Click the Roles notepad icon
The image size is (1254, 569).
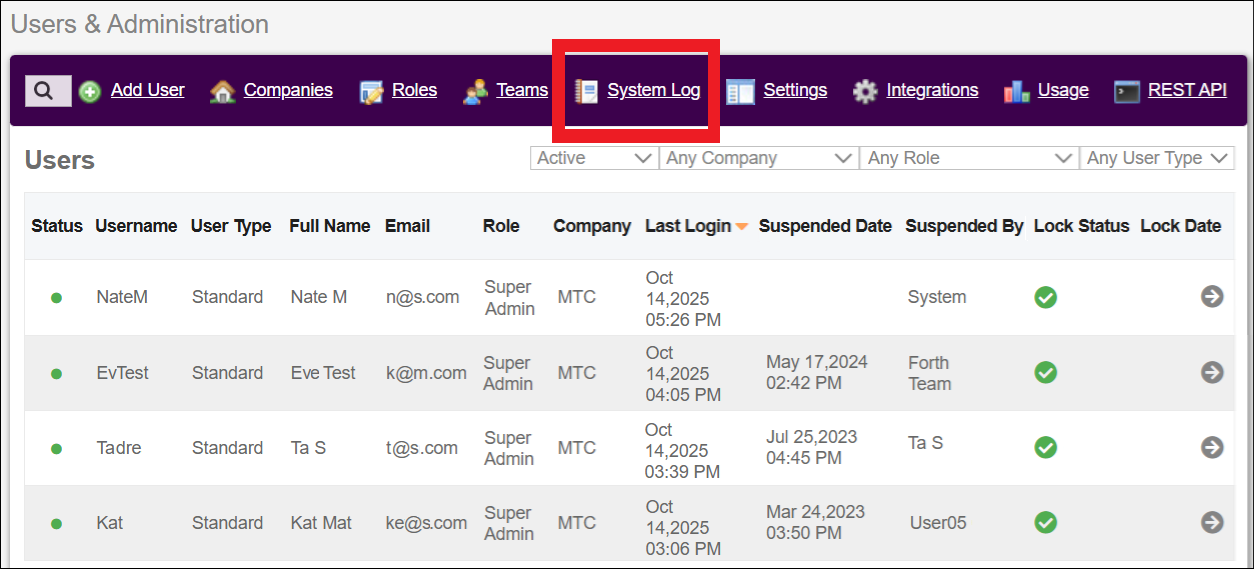372,91
